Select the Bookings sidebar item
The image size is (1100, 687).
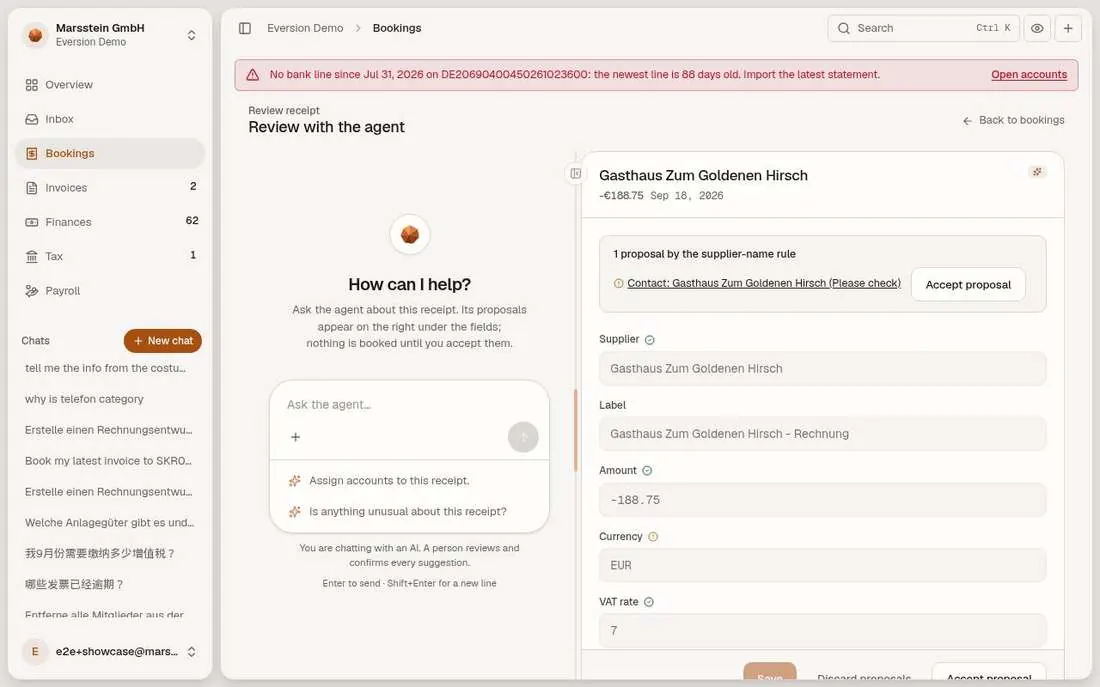coord(109,154)
